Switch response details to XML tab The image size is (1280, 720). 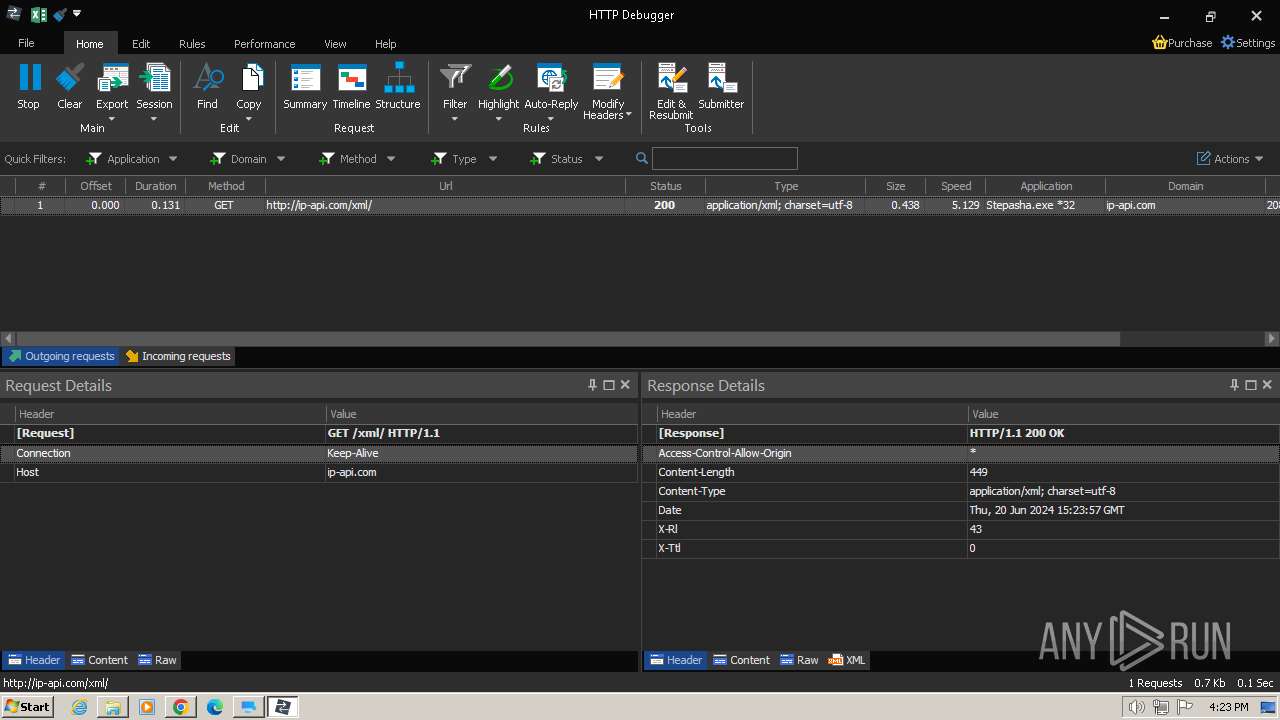847,660
